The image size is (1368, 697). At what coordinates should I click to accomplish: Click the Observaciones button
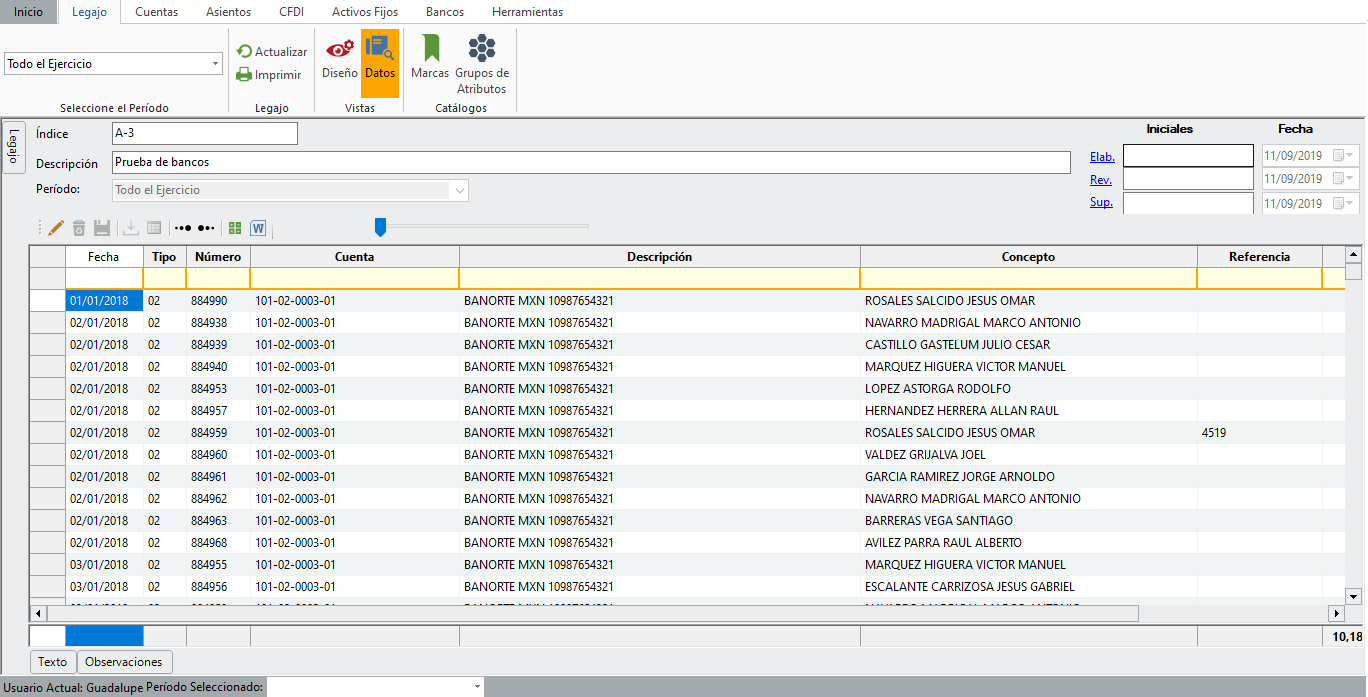[x=124, y=662]
